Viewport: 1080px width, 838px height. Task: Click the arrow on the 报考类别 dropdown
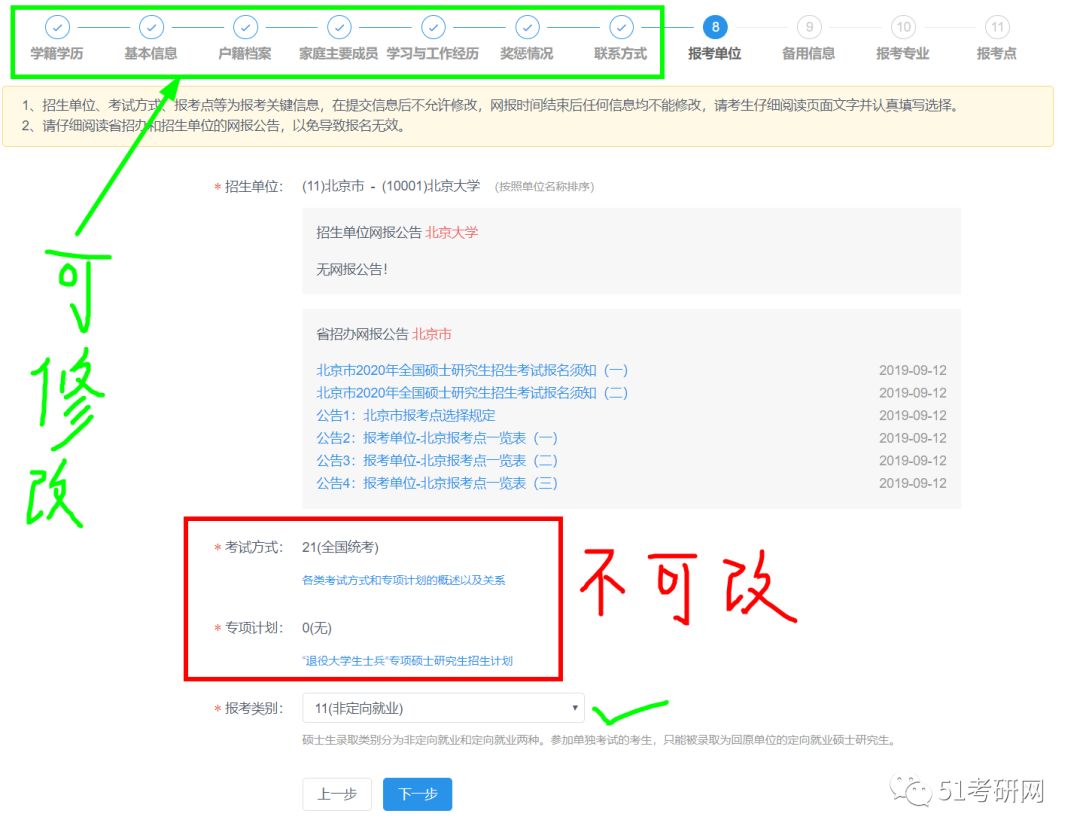[574, 708]
